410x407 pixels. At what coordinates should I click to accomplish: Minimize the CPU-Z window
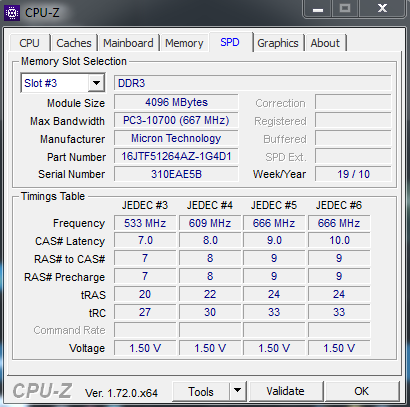point(317,9)
